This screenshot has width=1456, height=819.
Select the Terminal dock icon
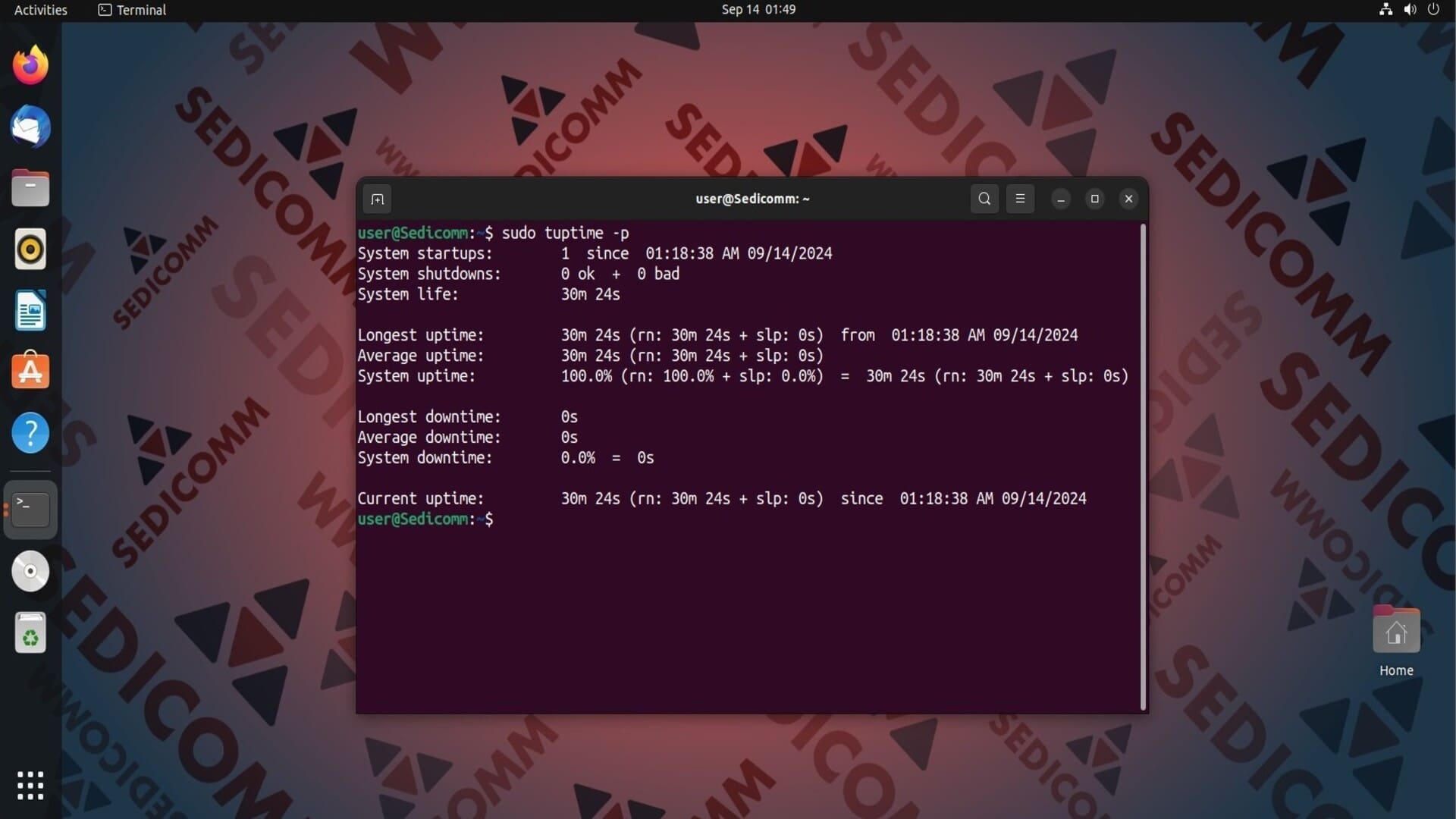pos(30,510)
